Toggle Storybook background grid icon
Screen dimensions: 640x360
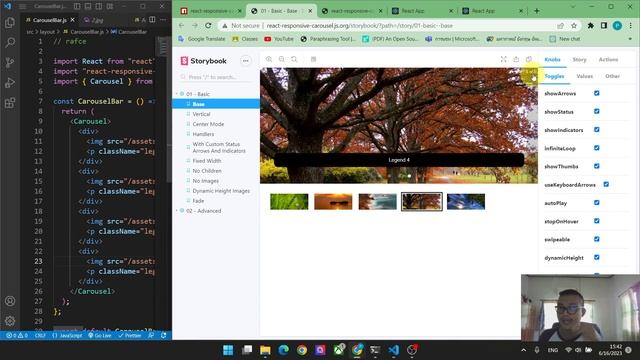coord(313,59)
